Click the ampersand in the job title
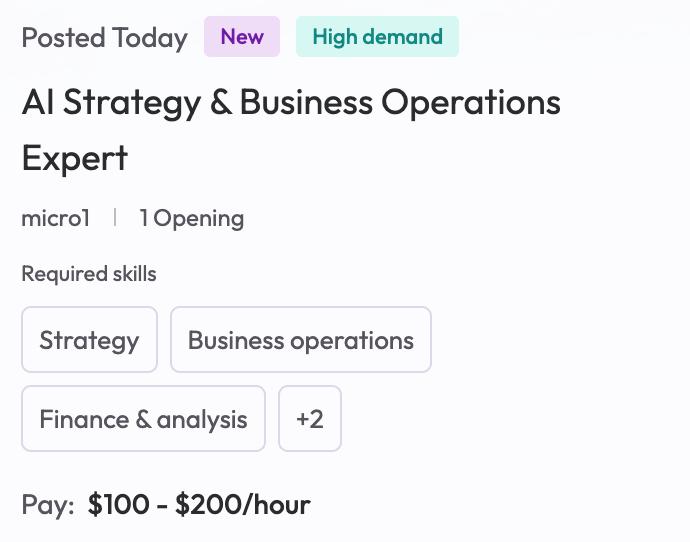This screenshot has height=542, width=690. point(220,102)
